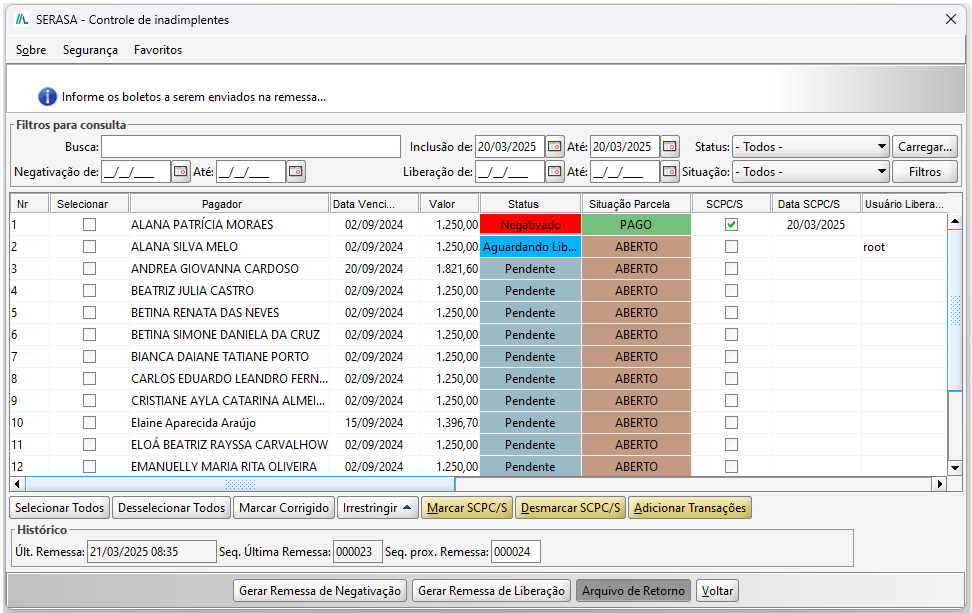Open calendar picker for Liberação Até date

[x=669, y=171]
